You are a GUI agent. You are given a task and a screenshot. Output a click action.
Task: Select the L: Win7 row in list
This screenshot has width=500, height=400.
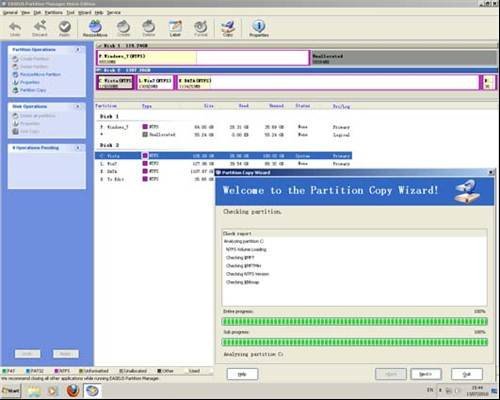(x=223, y=164)
